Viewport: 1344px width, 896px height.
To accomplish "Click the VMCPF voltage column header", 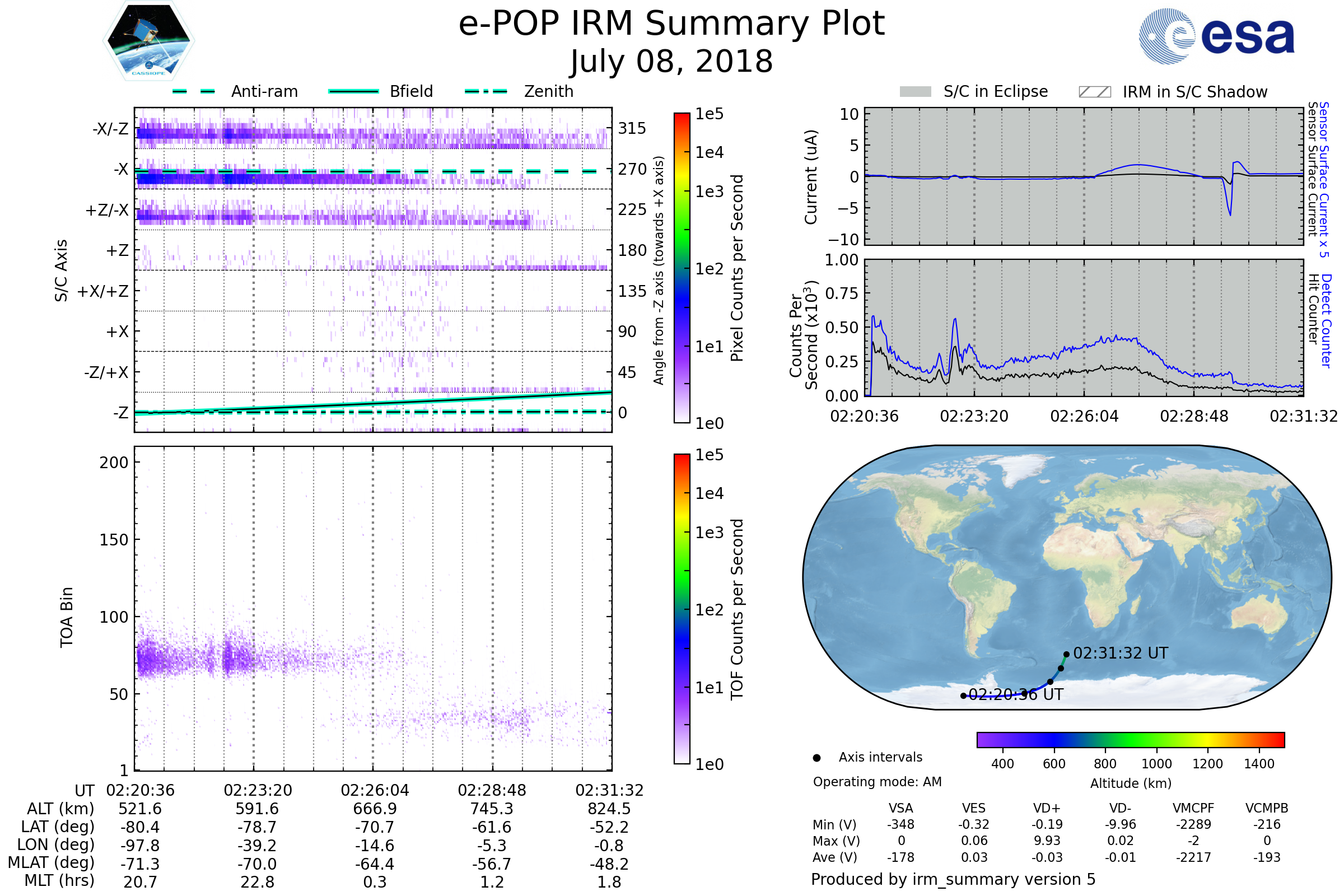I will (x=1193, y=809).
